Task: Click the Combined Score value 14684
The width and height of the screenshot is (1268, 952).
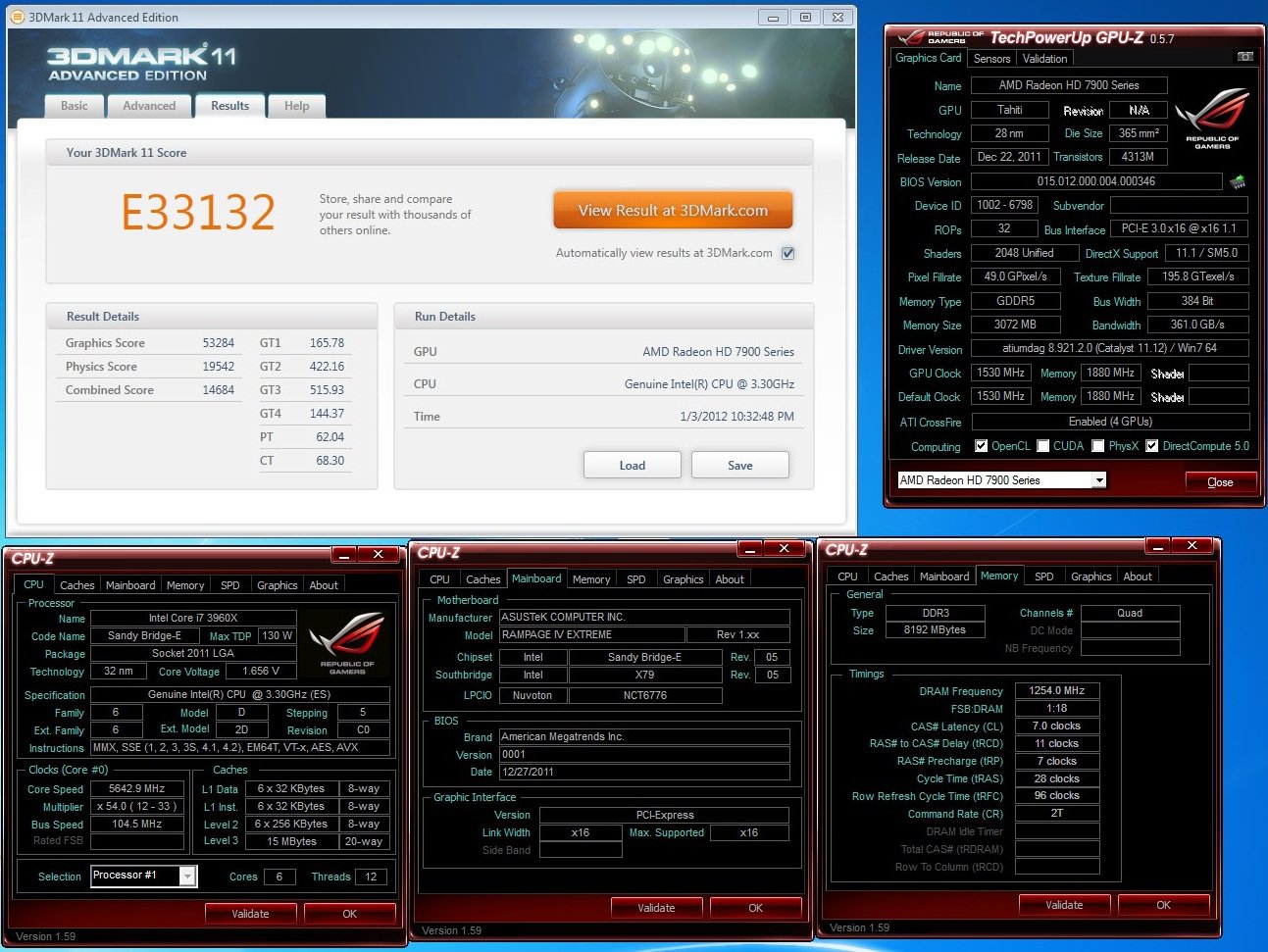Action: 219,390
